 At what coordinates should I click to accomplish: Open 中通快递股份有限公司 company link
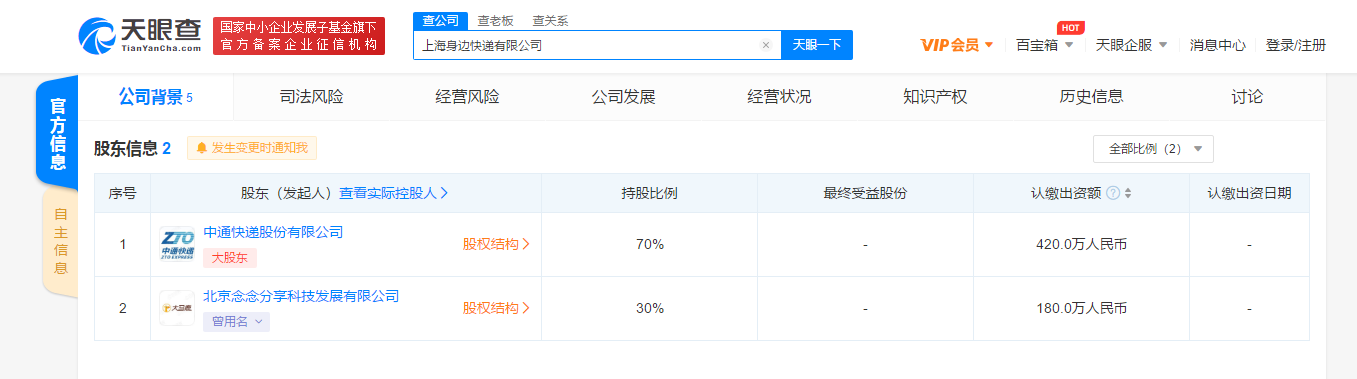(273, 232)
